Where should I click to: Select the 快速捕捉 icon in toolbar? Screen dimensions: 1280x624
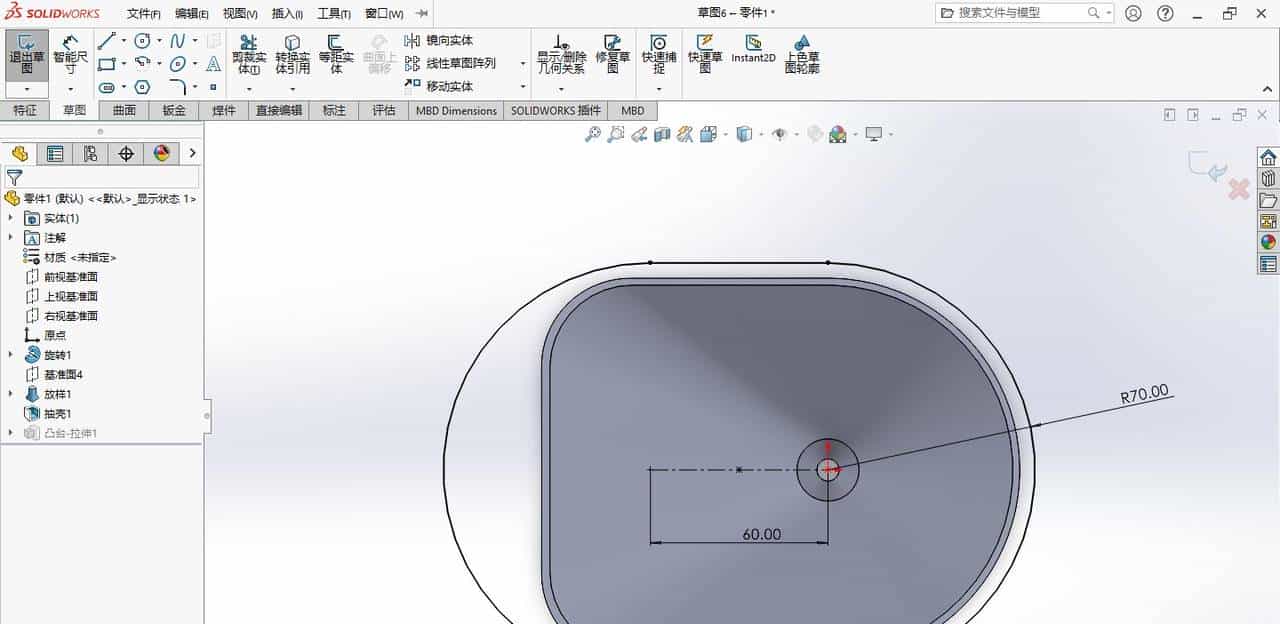pyautogui.click(x=659, y=55)
